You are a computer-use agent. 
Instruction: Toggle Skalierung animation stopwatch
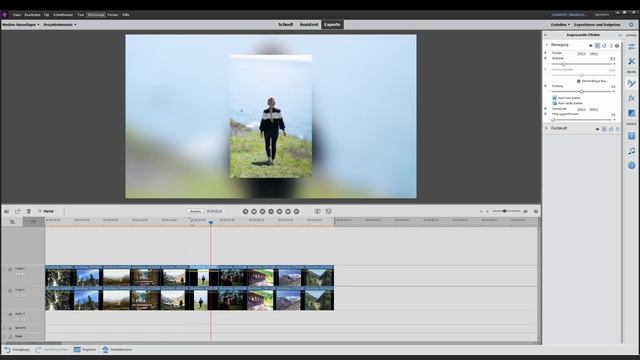[x=545, y=58]
